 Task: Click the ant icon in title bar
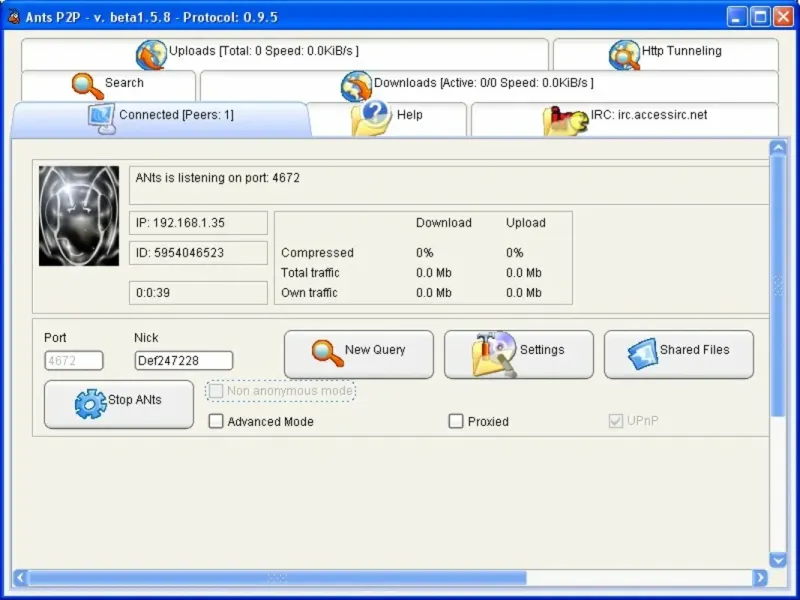pyautogui.click(x=14, y=17)
